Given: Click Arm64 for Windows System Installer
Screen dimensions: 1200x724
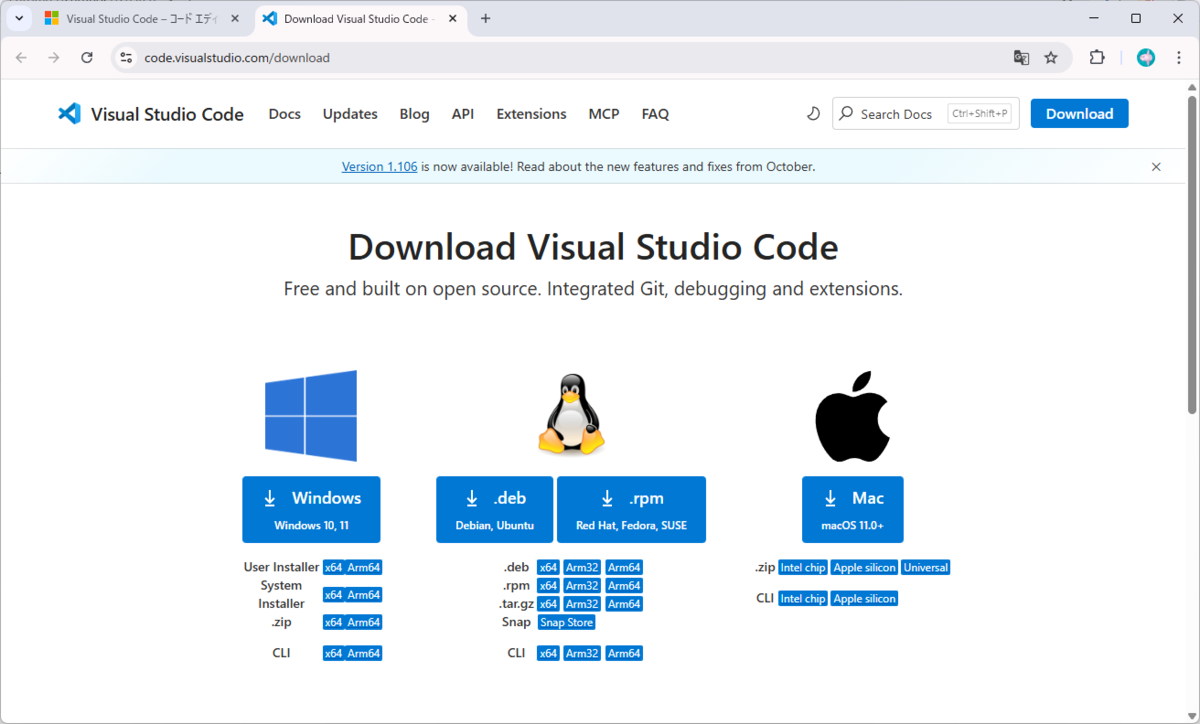Looking at the screenshot, I should click(364, 595).
